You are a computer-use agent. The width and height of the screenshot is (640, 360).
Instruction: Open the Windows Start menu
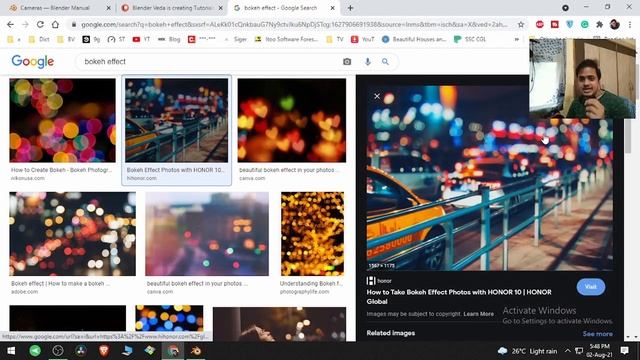(11, 351)
